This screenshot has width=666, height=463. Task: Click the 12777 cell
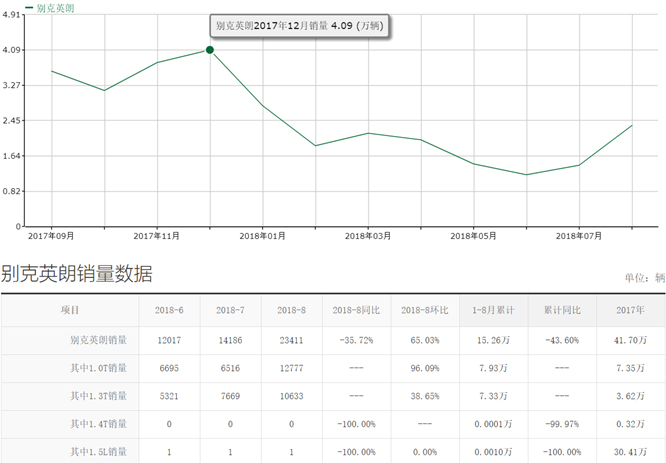click(291, 368)
